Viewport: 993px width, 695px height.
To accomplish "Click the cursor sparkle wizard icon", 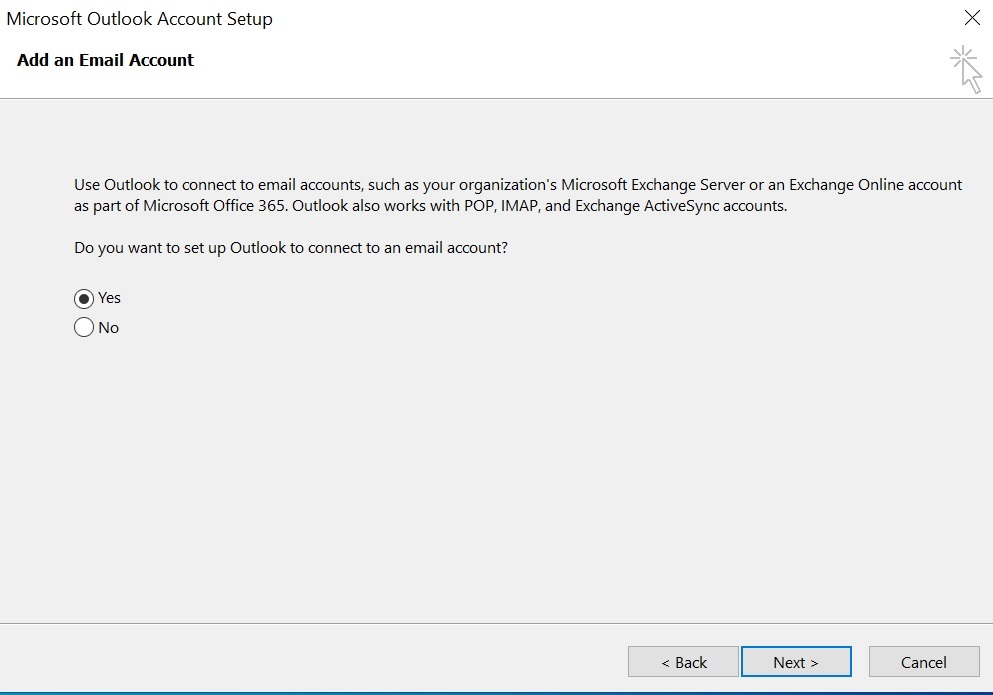I will point(966,69).
